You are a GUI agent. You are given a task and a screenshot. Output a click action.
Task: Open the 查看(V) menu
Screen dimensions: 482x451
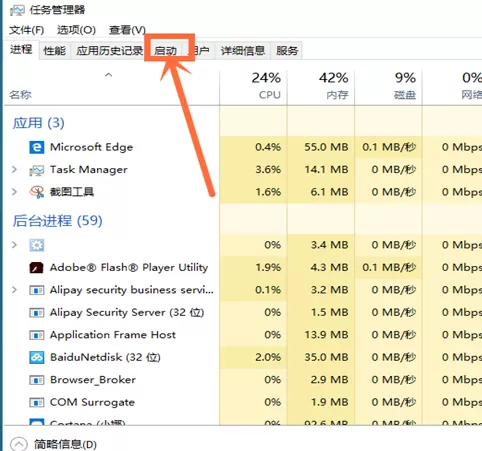click(x=127, y=30)
